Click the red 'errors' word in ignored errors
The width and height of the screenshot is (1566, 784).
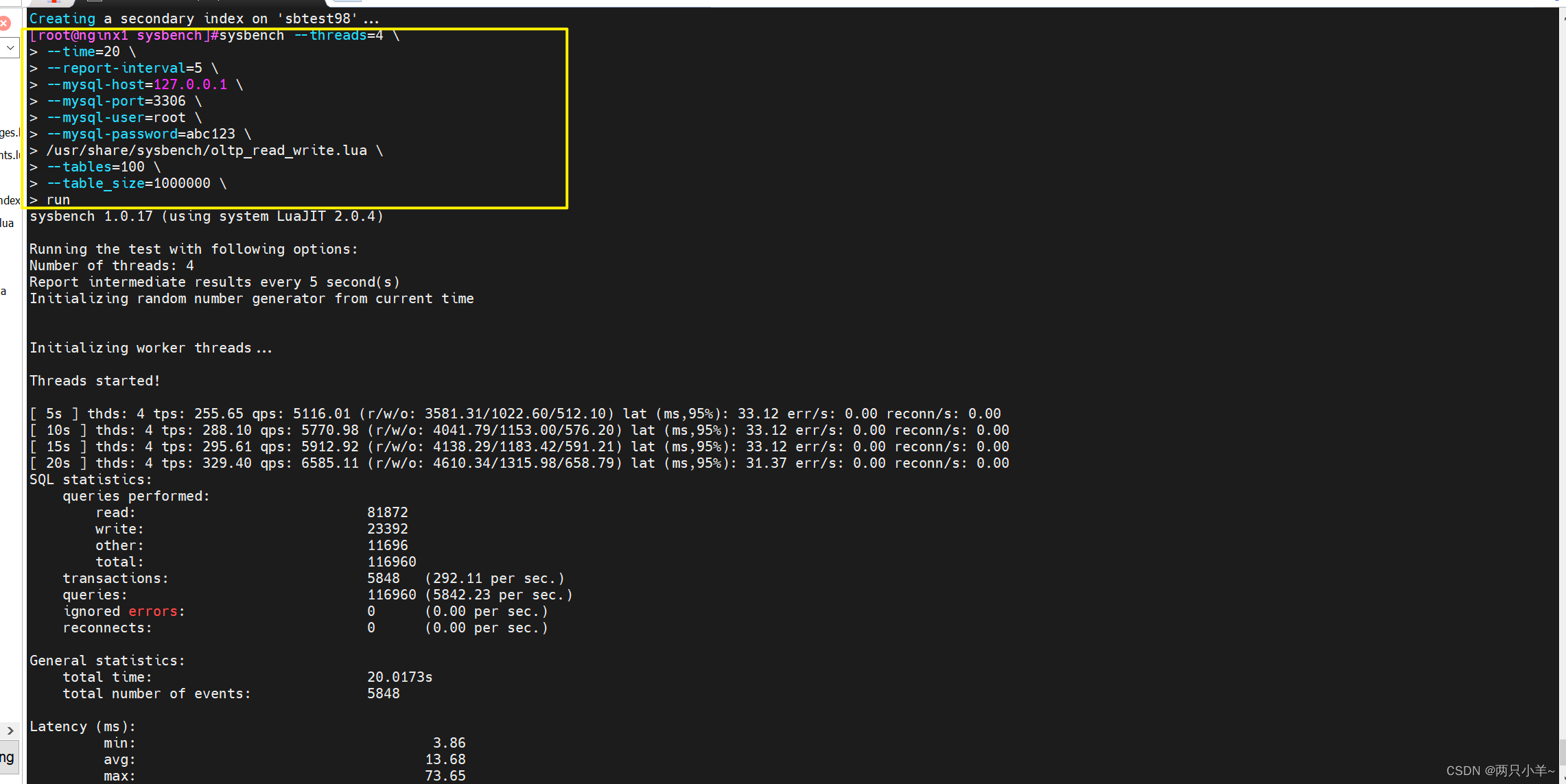pyautogui.click(x=153, y=611)
